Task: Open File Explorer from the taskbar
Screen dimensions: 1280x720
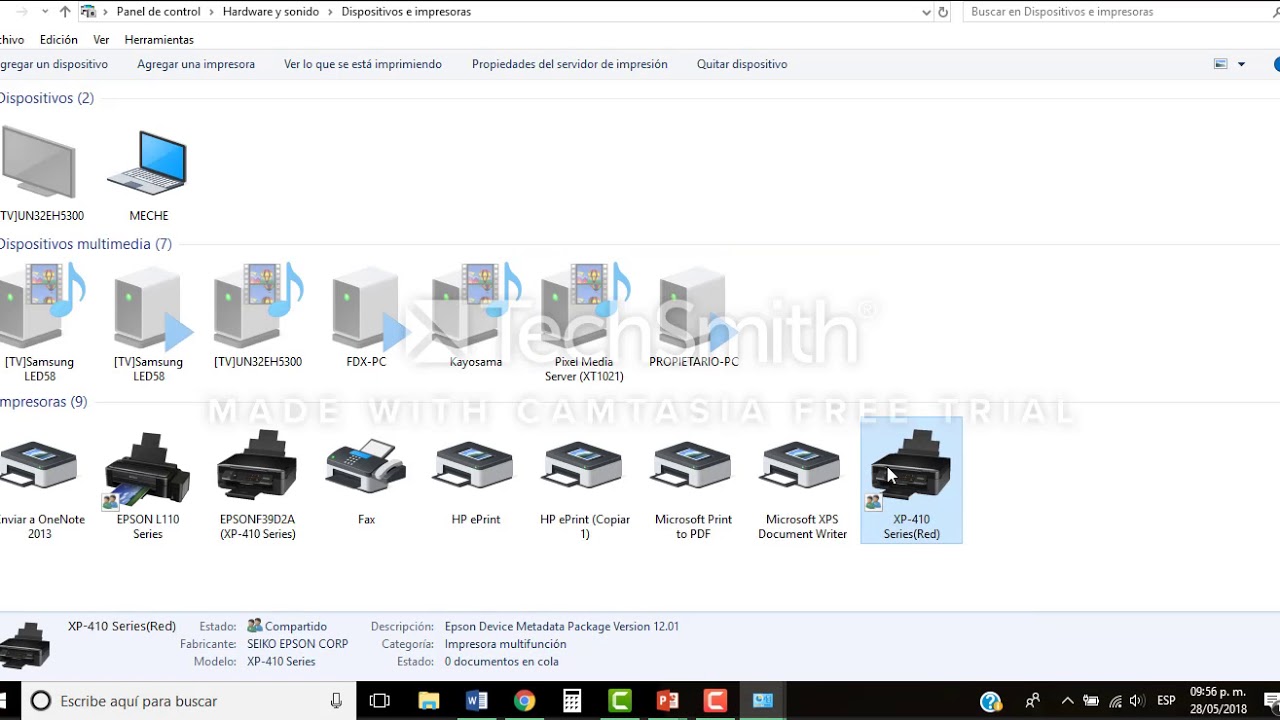Action: point(428,701)
